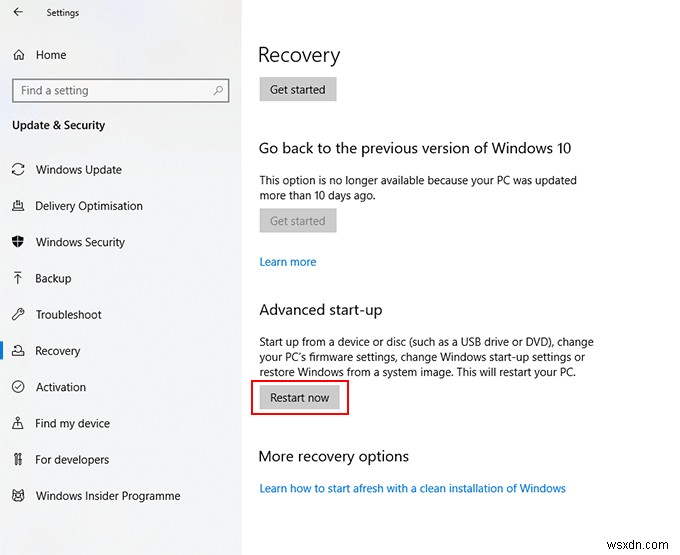The image size is (680, 555).
Task: Click the For developers tools icon
Action: [x=18, y=459]
